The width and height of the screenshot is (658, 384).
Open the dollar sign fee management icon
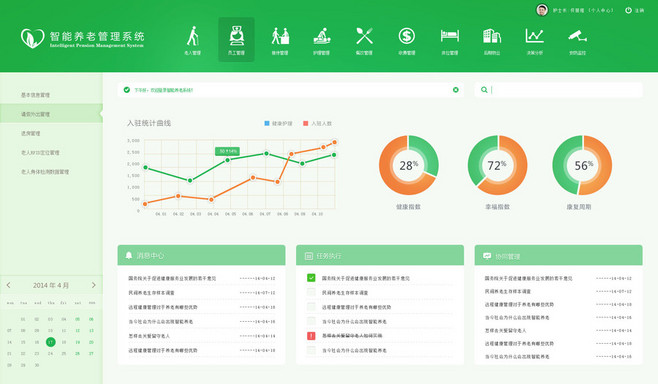pos(407,36)
